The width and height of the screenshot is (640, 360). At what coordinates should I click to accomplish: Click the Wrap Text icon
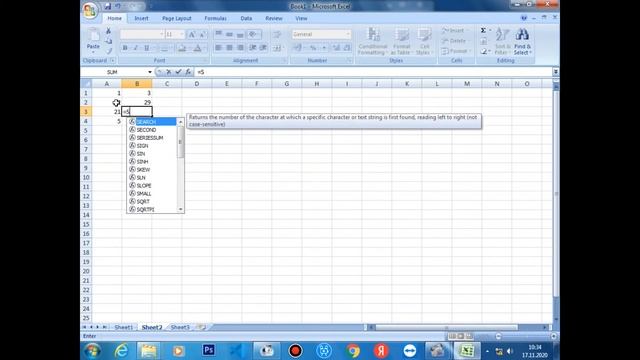click(277, 34)
